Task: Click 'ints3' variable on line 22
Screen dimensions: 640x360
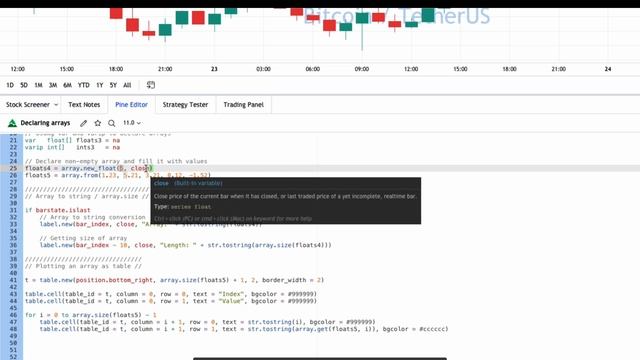Action: pyautogui.click(x=85, y=147)
